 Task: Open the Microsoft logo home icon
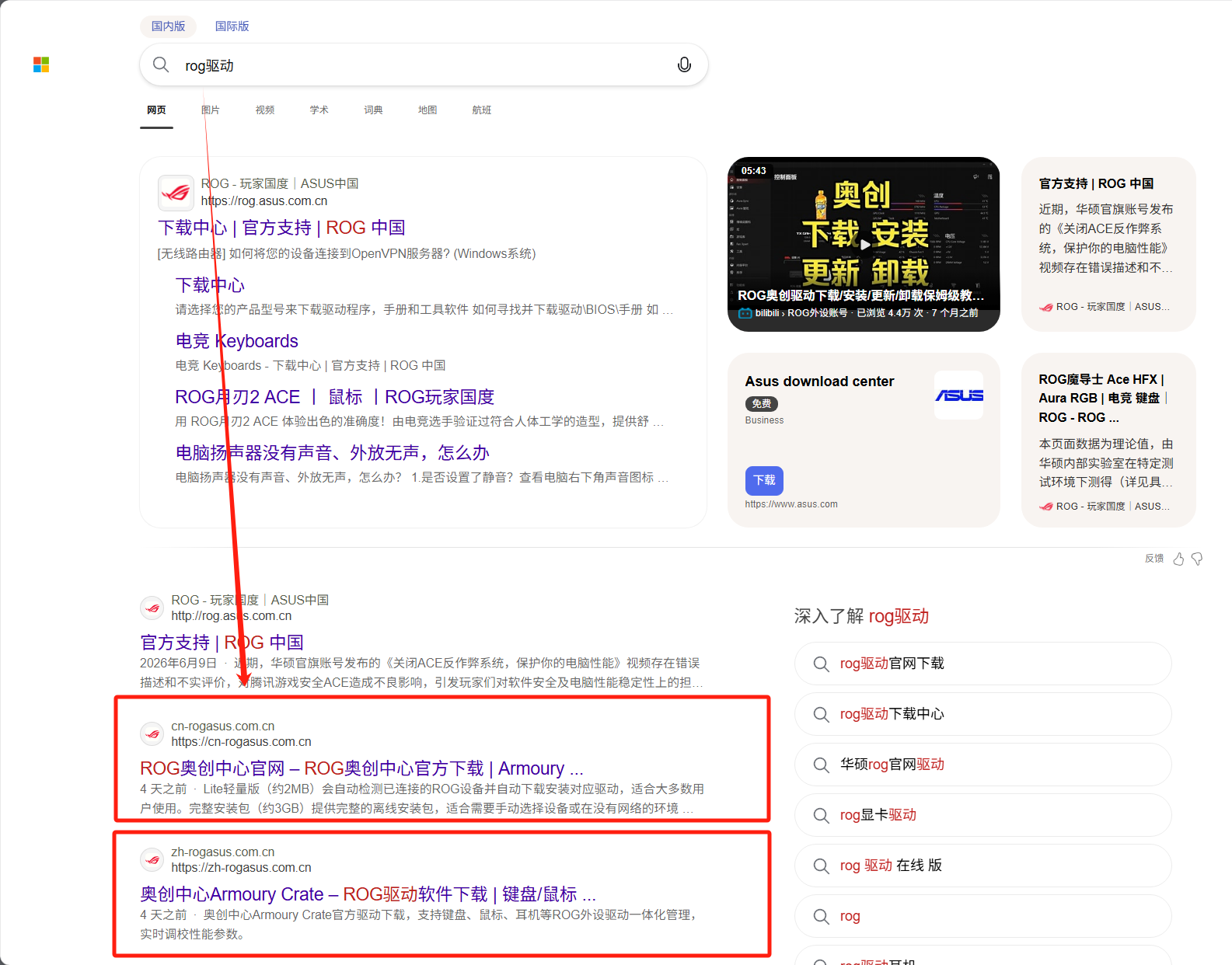(41, 64)
